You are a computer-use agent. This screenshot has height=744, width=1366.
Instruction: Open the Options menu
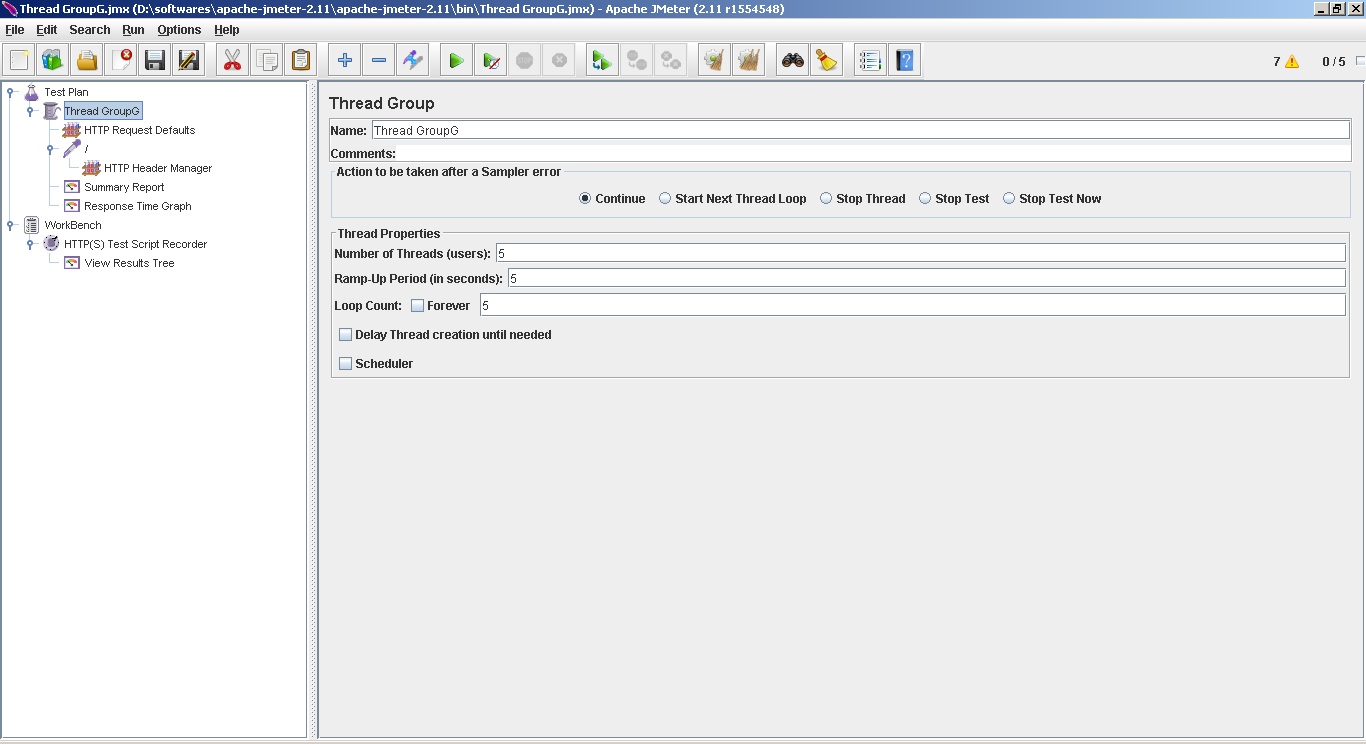click(179, 30)
